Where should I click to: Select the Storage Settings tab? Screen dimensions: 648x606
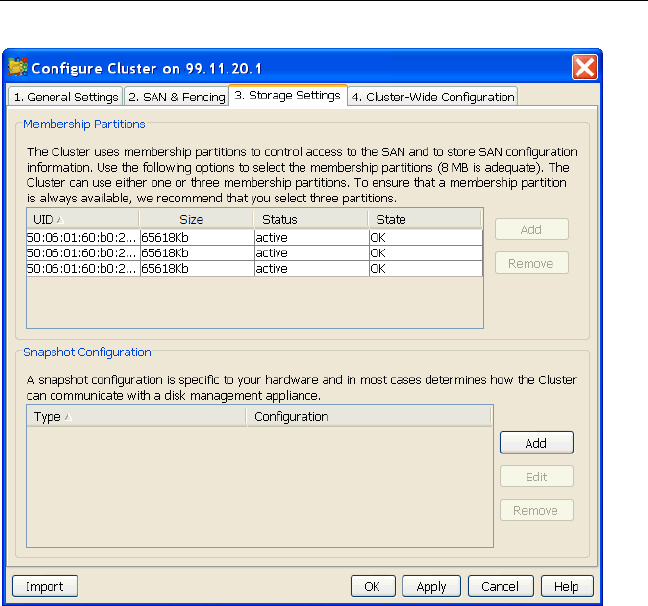pos(287,96)
